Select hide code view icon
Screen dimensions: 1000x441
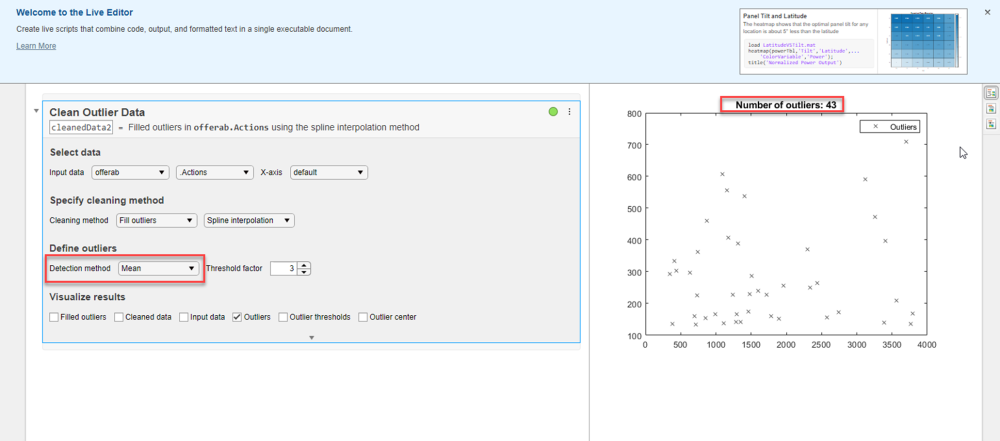(991, 124)
